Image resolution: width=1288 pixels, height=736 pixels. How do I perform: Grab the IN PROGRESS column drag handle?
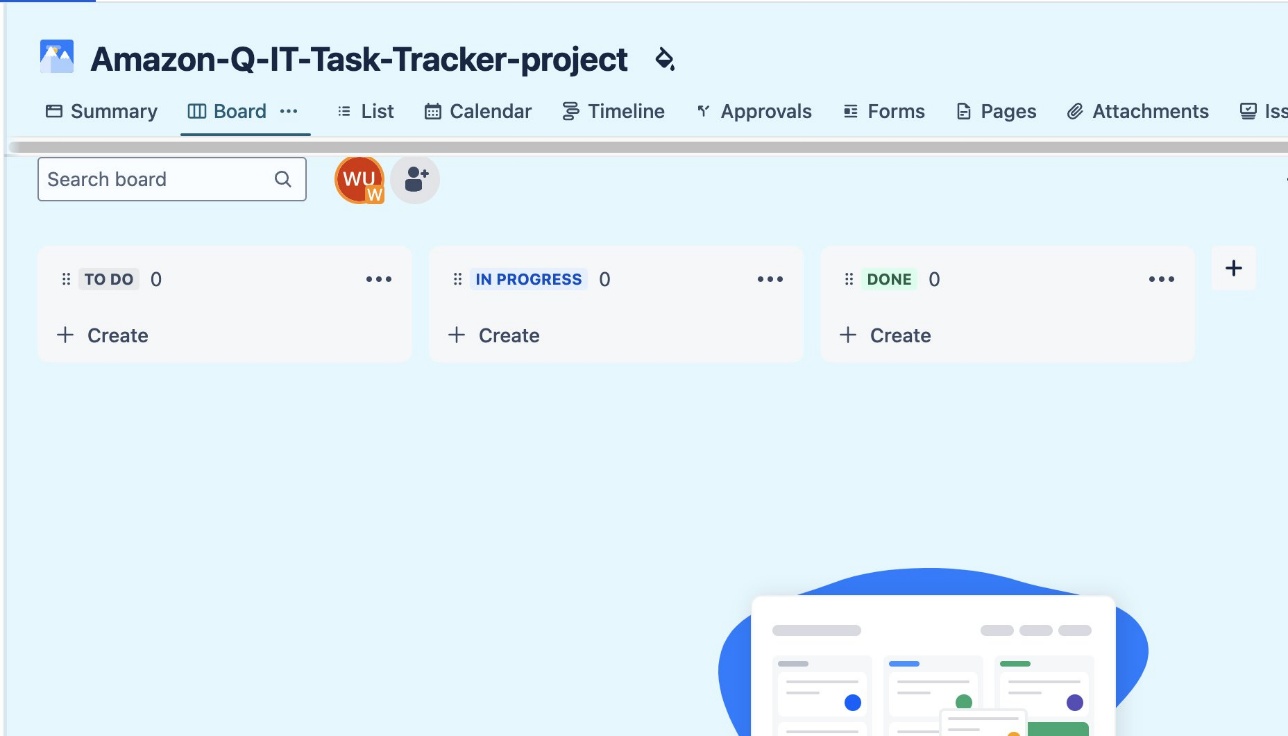(457, 279)
